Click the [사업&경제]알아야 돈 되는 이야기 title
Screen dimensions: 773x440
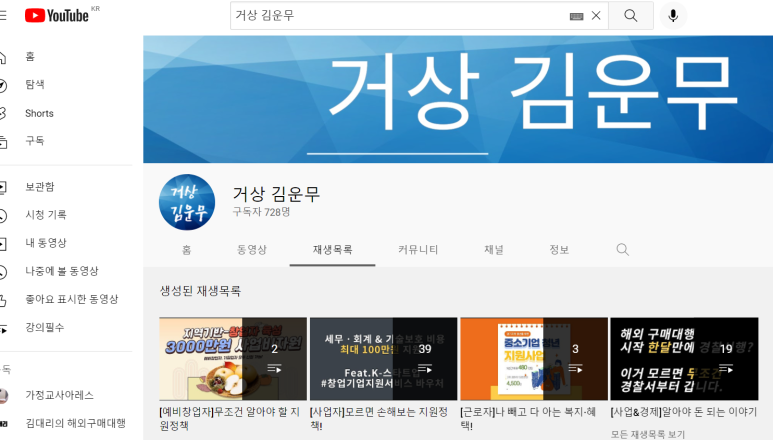[684, 412]
